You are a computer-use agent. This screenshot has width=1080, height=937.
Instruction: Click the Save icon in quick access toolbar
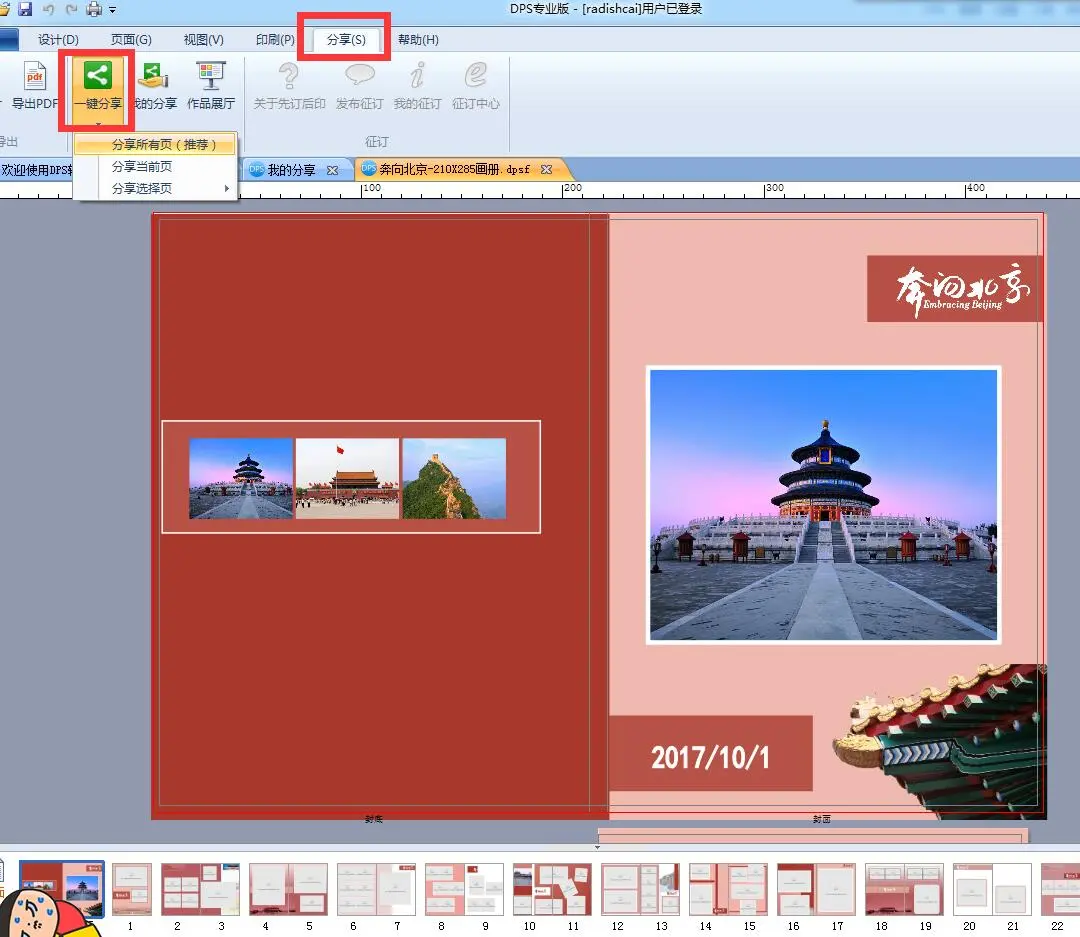24,8
